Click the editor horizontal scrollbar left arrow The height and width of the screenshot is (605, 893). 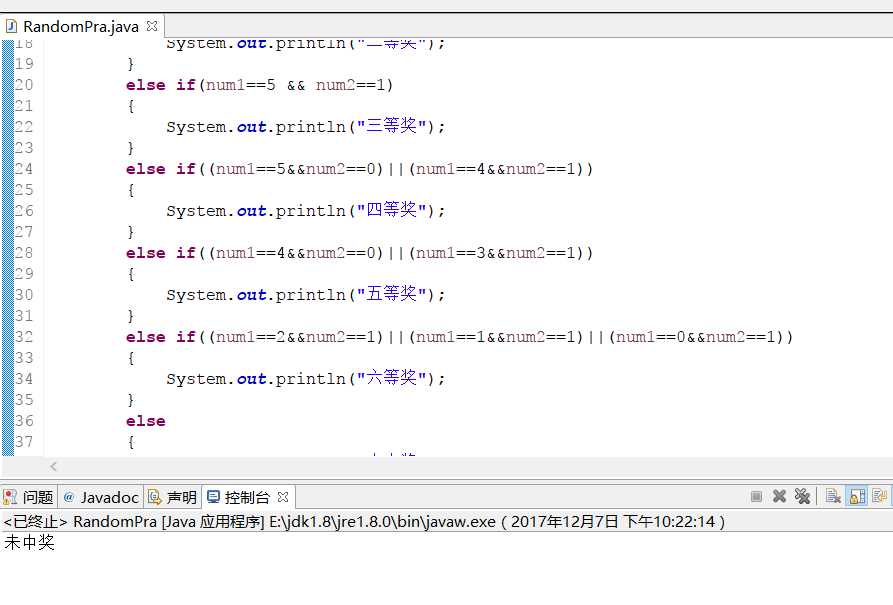pyautogui.click(x=54, y=467)
